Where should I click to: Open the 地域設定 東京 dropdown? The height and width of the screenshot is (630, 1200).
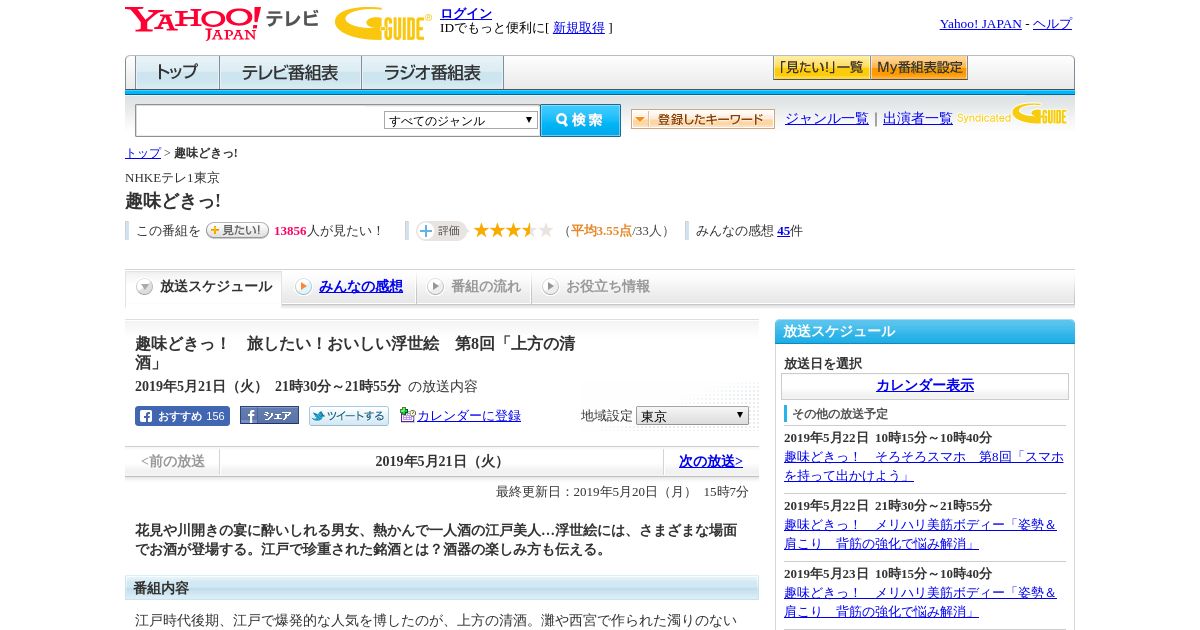click(x=692, y=415)
